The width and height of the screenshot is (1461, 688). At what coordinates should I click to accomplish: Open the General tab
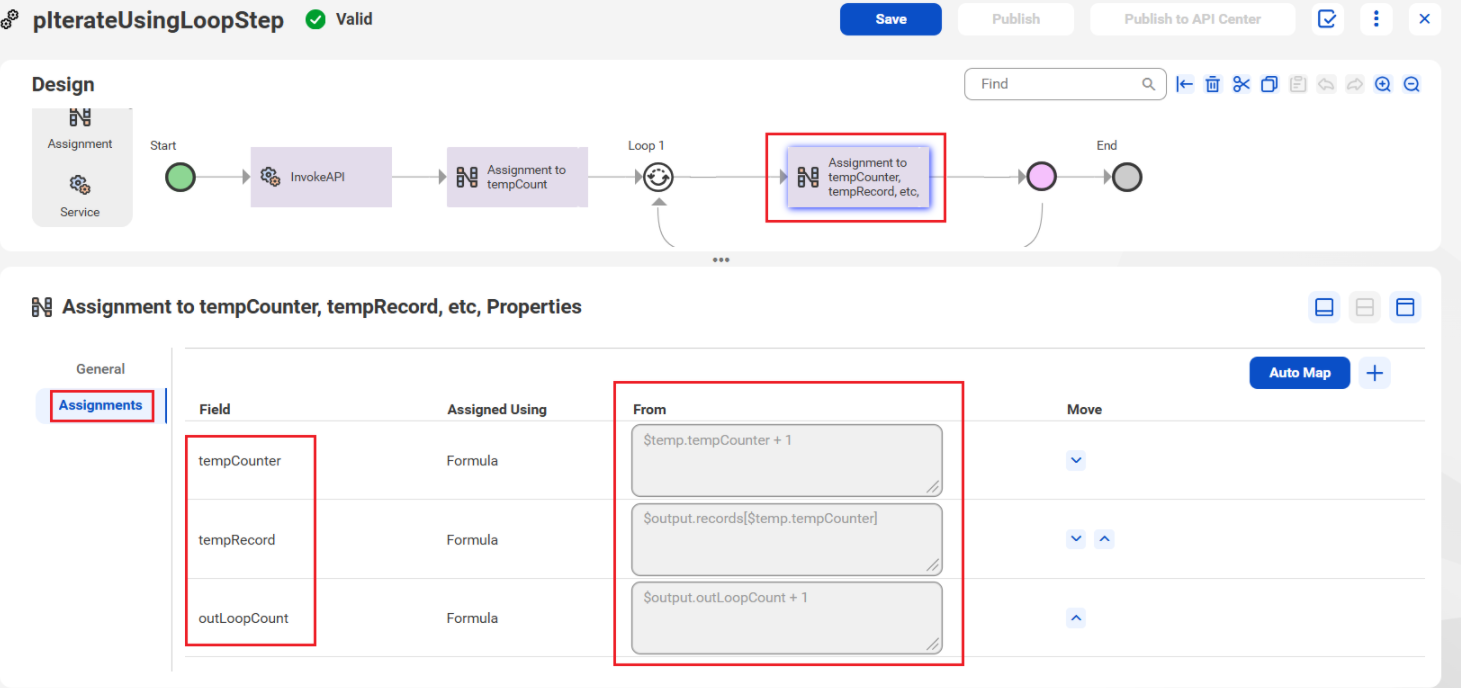[100, 369]
